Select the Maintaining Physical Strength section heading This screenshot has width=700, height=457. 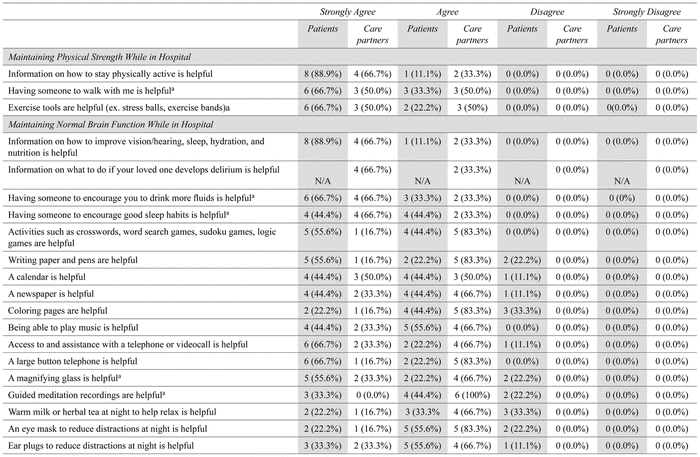[113, 56]
